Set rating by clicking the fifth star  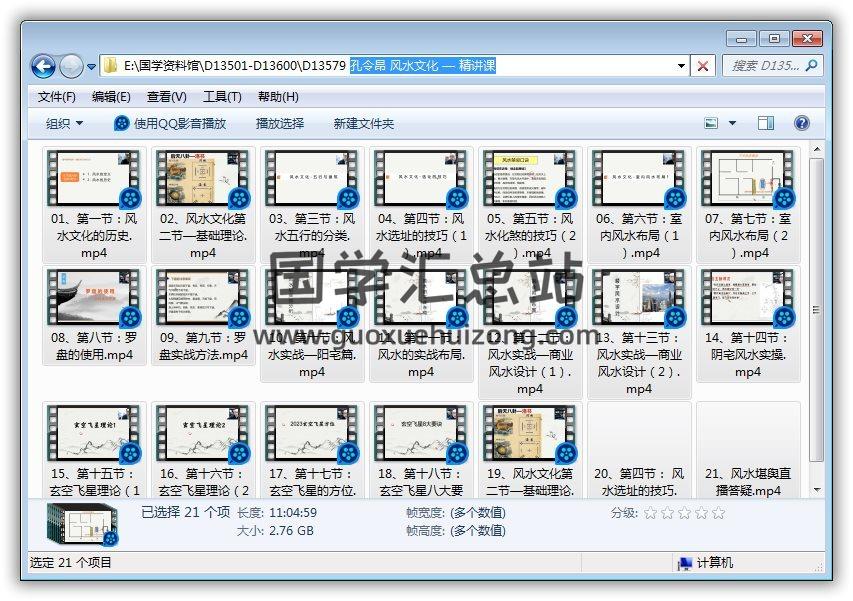tap(717, 513)
